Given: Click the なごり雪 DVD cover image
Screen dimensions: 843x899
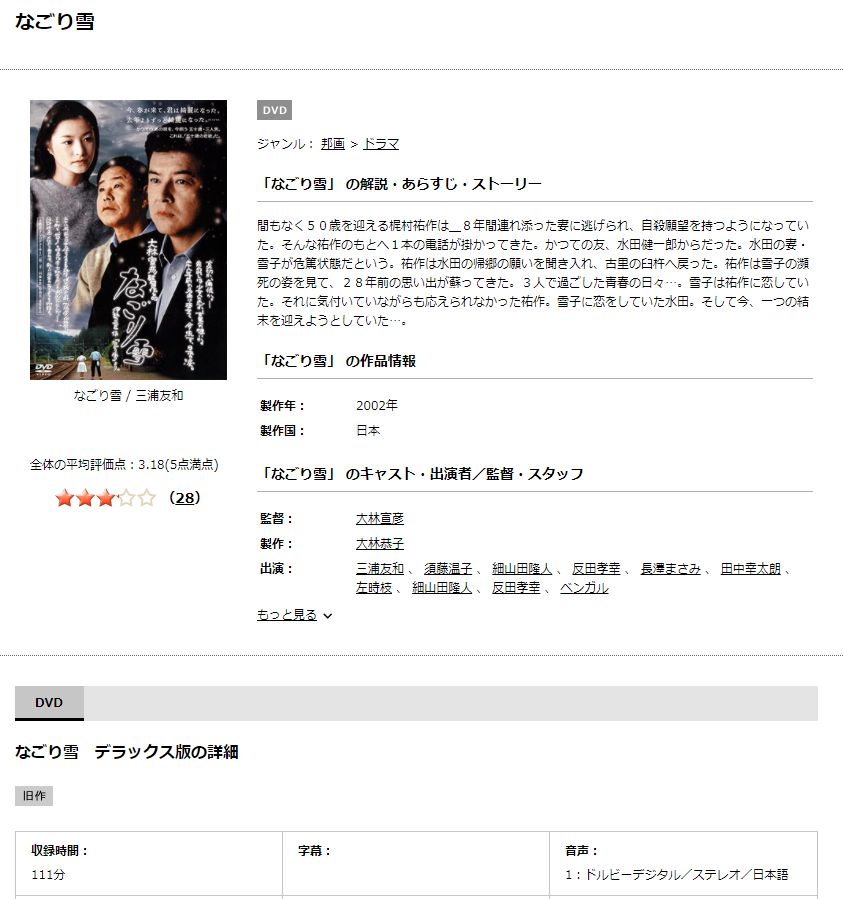Looking at the screenshot, I should coord(128,240).
